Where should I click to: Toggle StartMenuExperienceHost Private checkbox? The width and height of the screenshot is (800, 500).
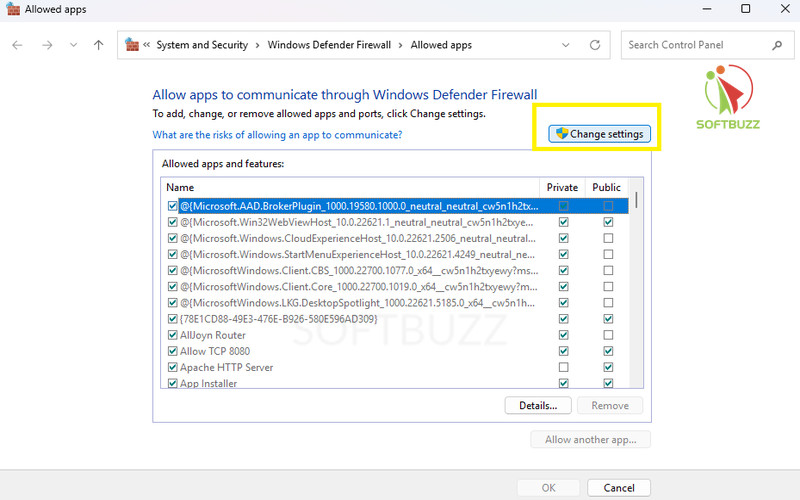[564, 254]
